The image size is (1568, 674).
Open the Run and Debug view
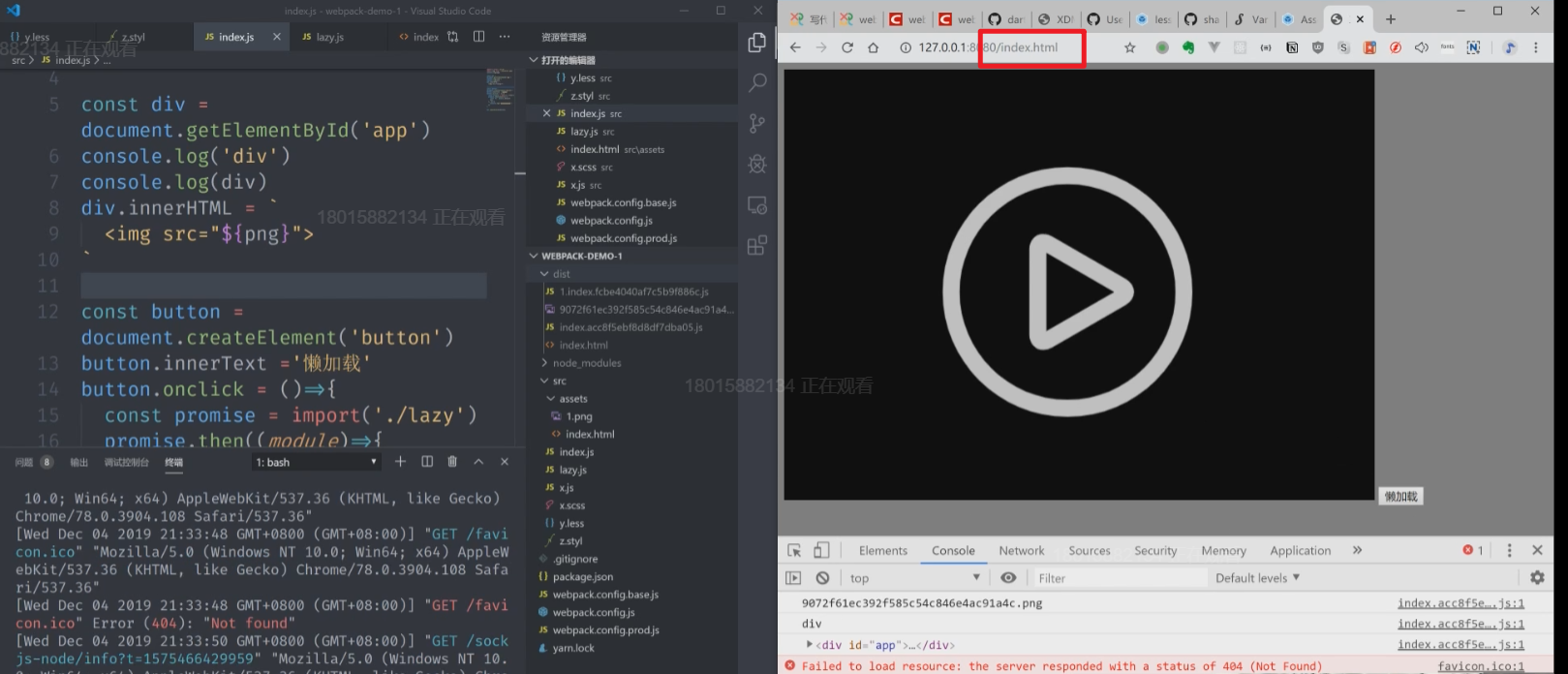click(x=757, y=164)
